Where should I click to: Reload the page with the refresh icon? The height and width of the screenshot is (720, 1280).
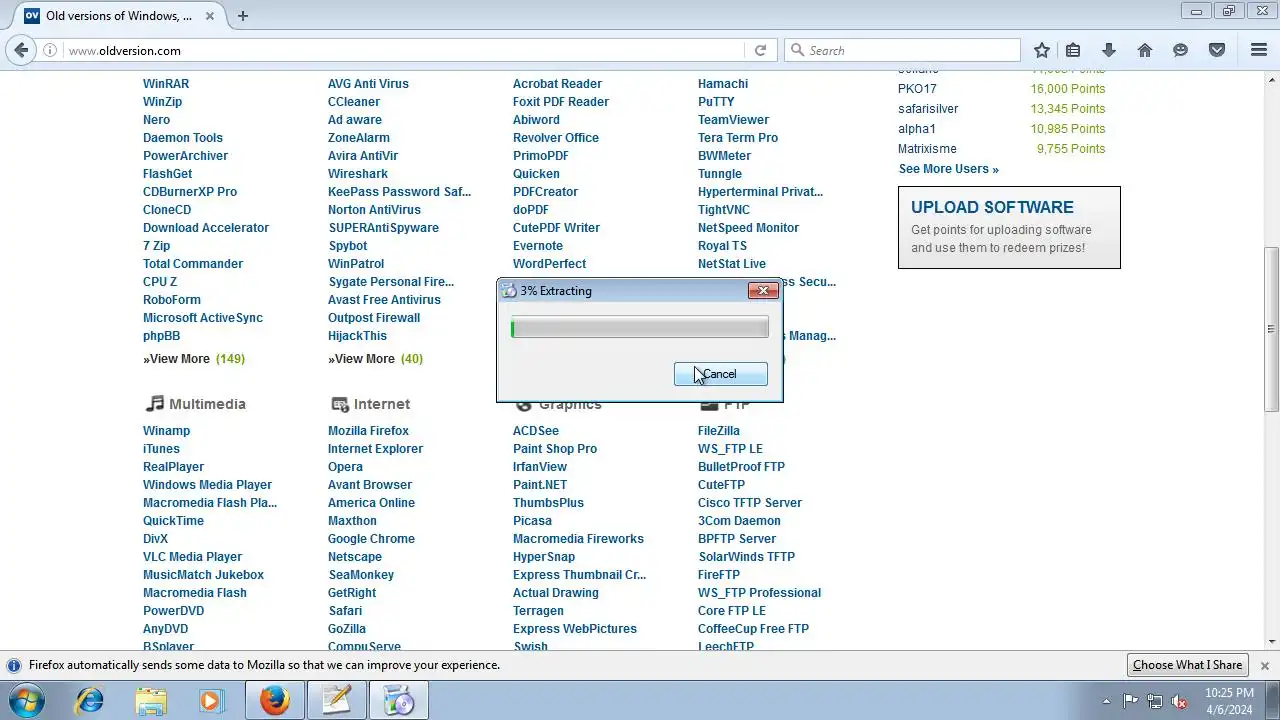(760, 50)
